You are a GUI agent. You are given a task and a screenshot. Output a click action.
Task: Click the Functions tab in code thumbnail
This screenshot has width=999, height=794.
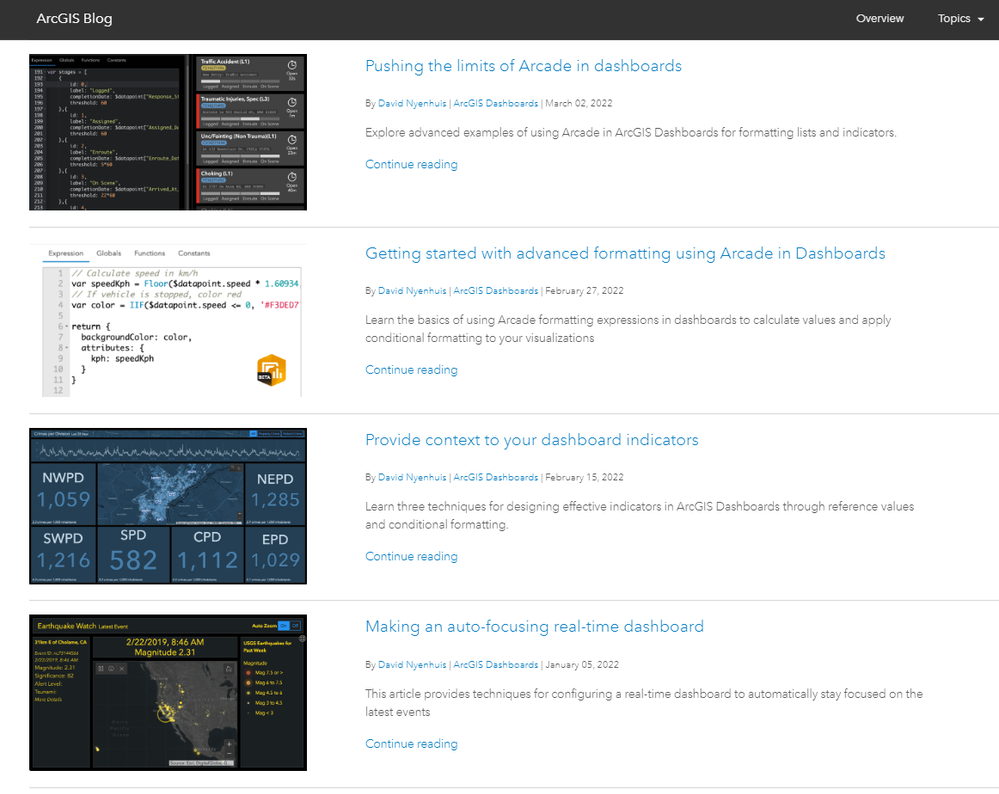pyautogui.click(x=150, y=253)
